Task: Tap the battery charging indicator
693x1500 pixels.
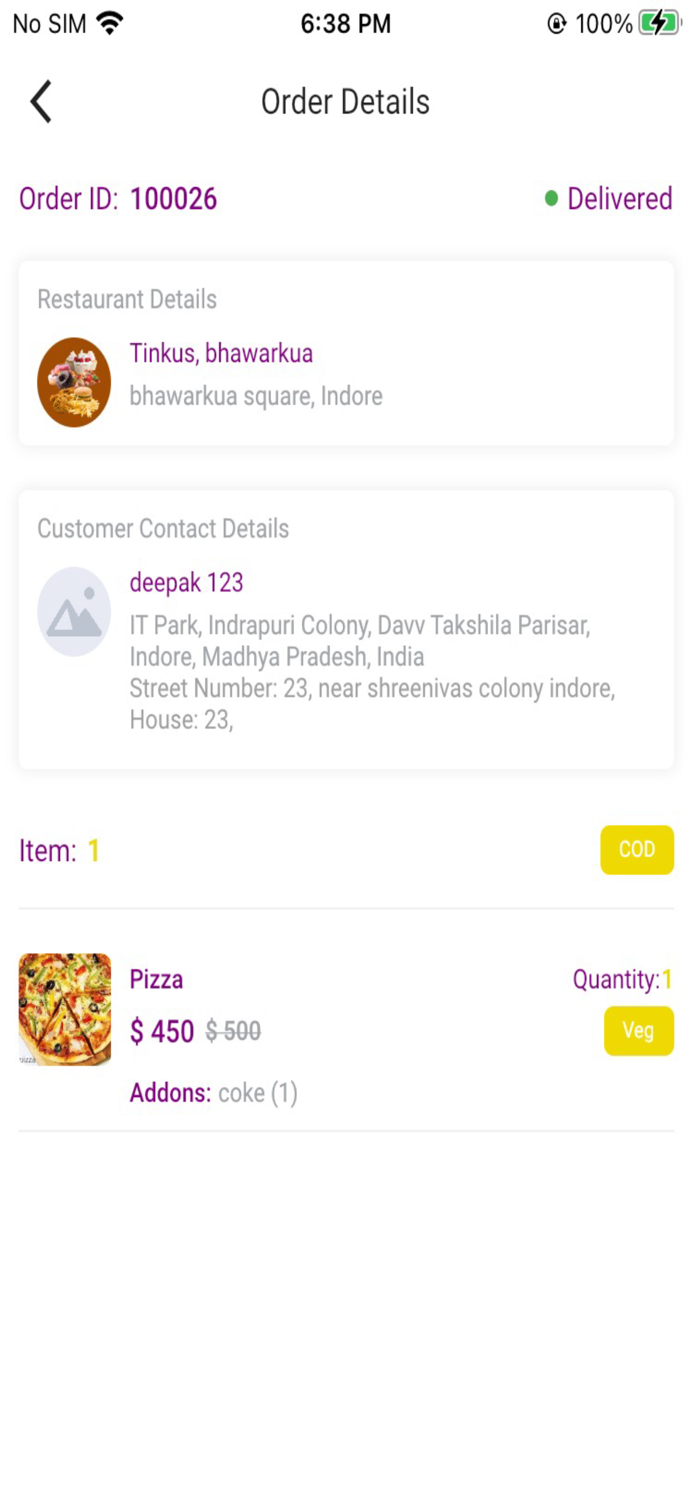Action: point(658,21)
